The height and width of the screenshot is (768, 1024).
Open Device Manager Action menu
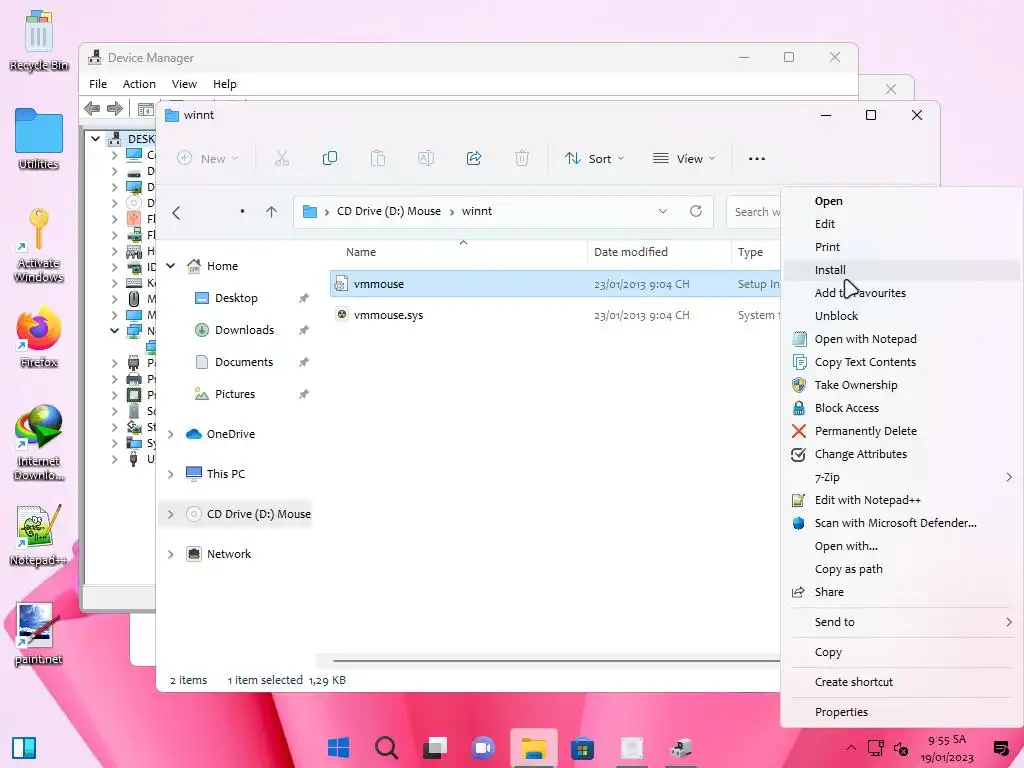click(139, 84)
